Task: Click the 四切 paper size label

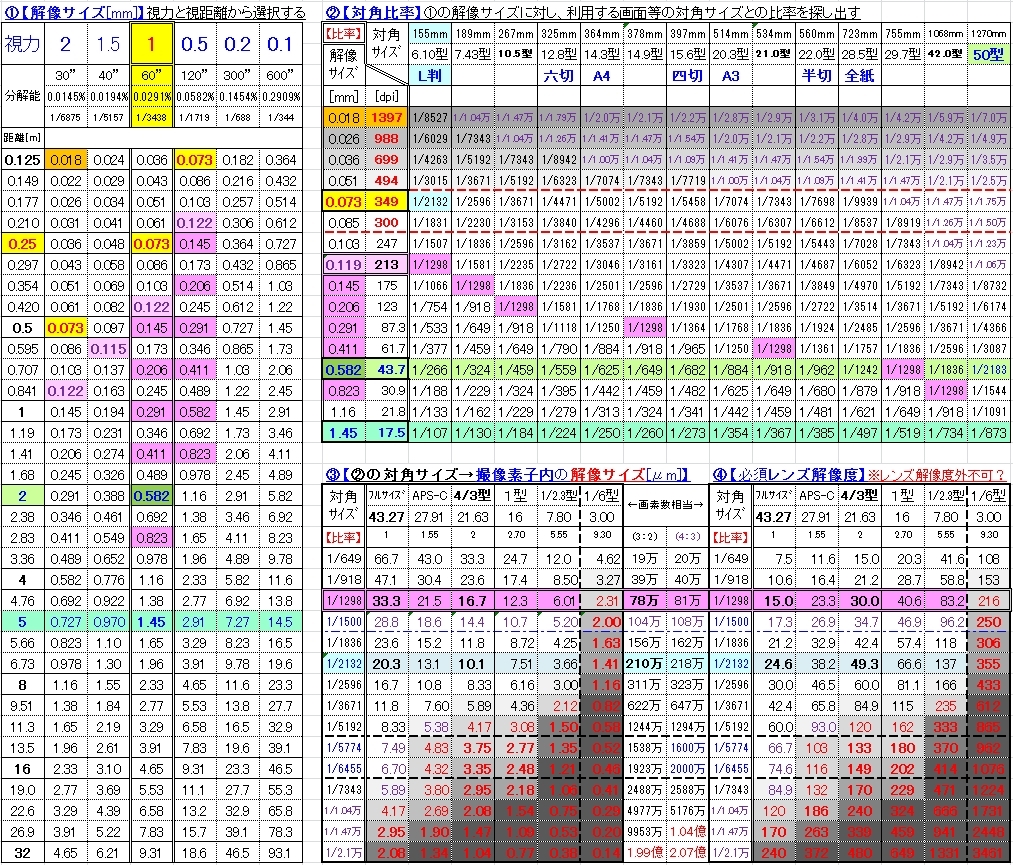Action: coord(687,76)
